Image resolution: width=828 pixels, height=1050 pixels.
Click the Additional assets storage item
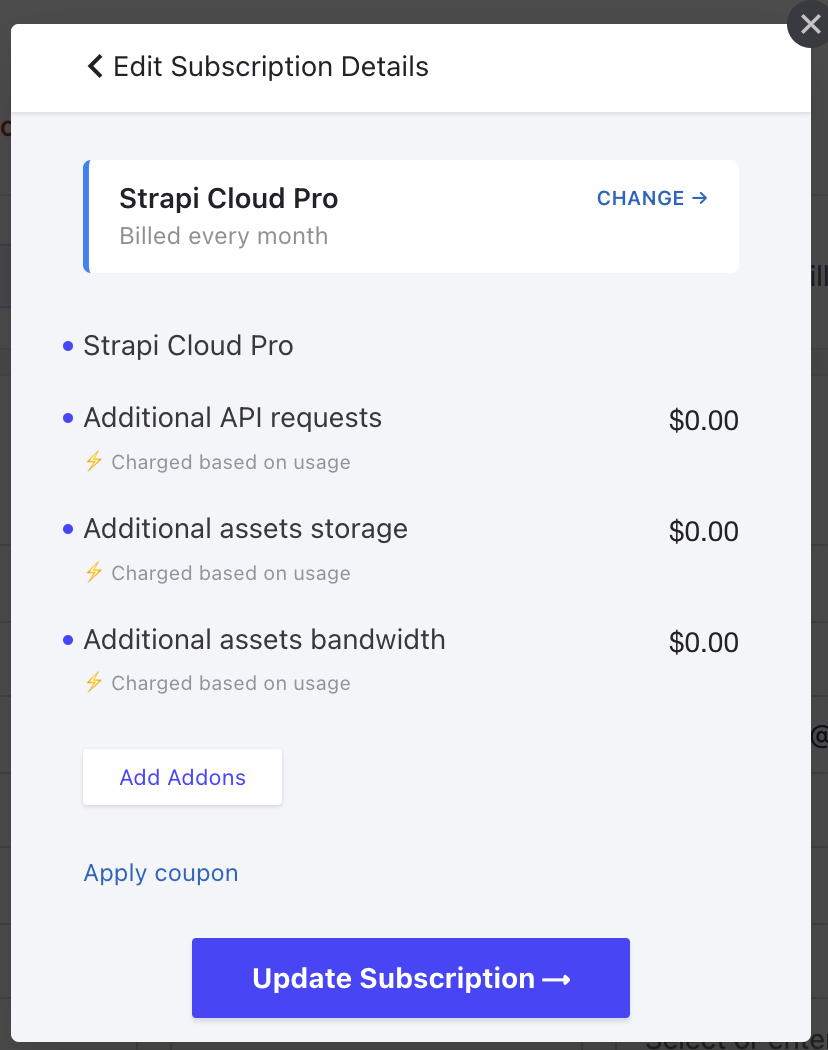point(245,529)
